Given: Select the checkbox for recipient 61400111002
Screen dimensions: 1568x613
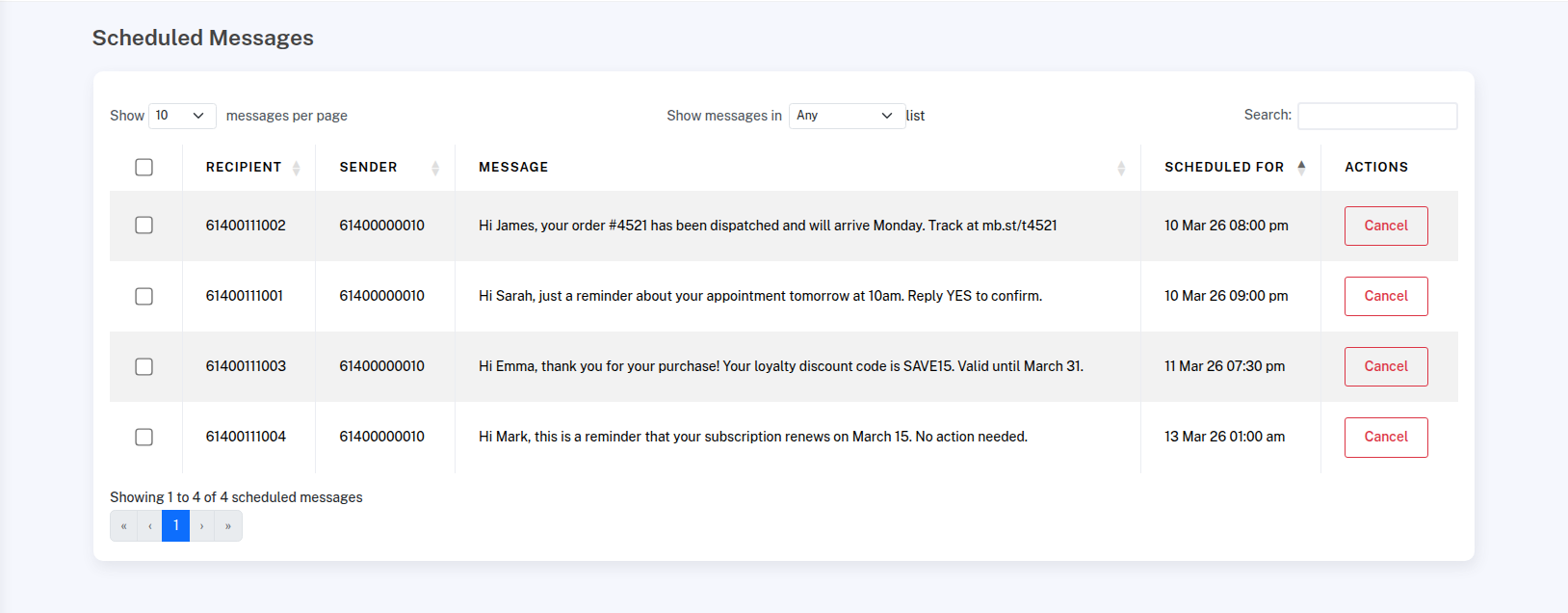Looking at the screenshot, I should click(x=144, y=226).
